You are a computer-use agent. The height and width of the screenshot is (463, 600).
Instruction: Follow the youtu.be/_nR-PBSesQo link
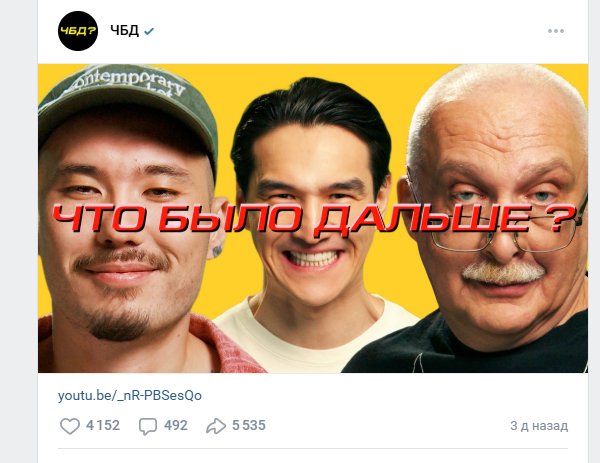pyautogui.click(x=130, y=396)
